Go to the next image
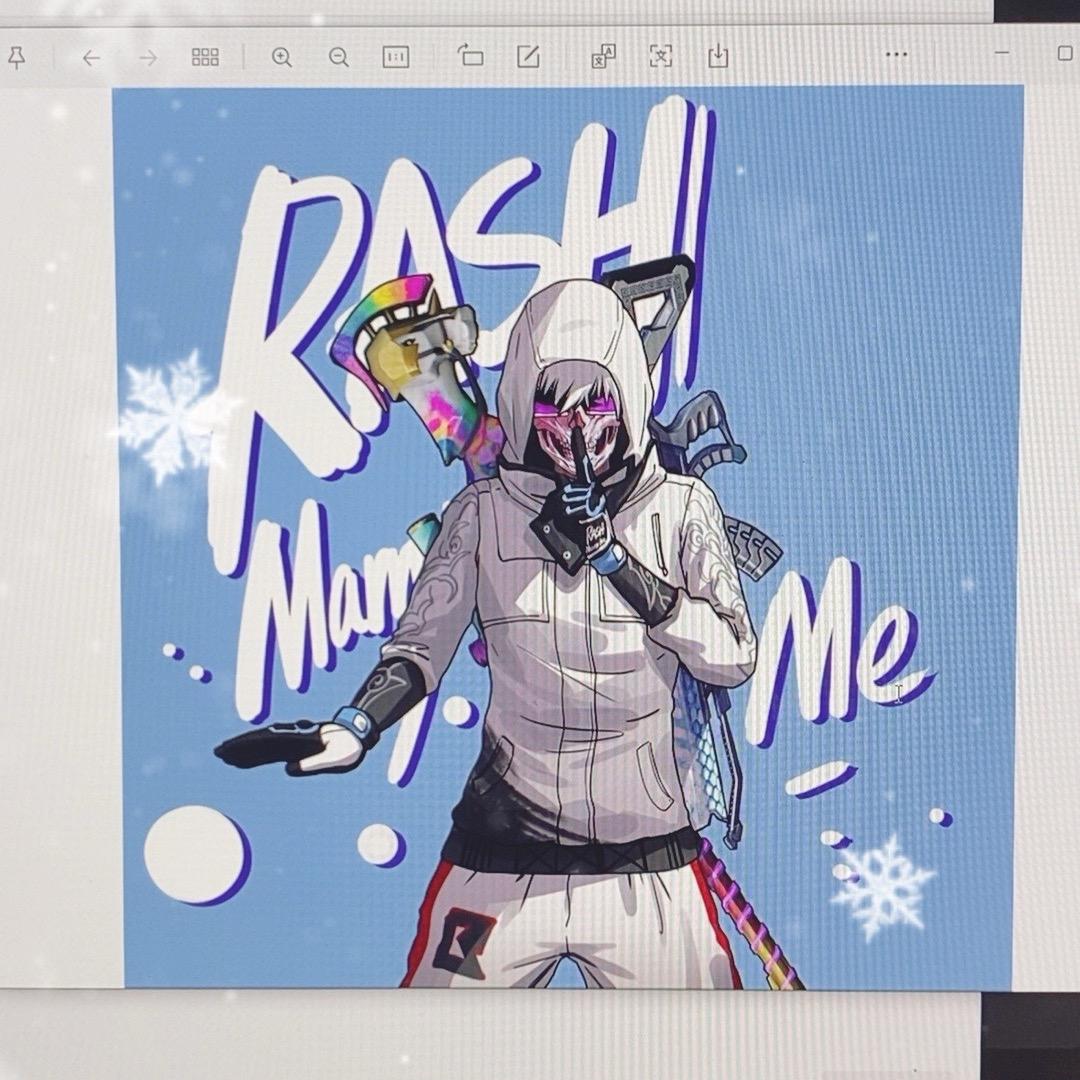Image resolution: width=1080 pixels, height=1080 pixels. (148, 58)
